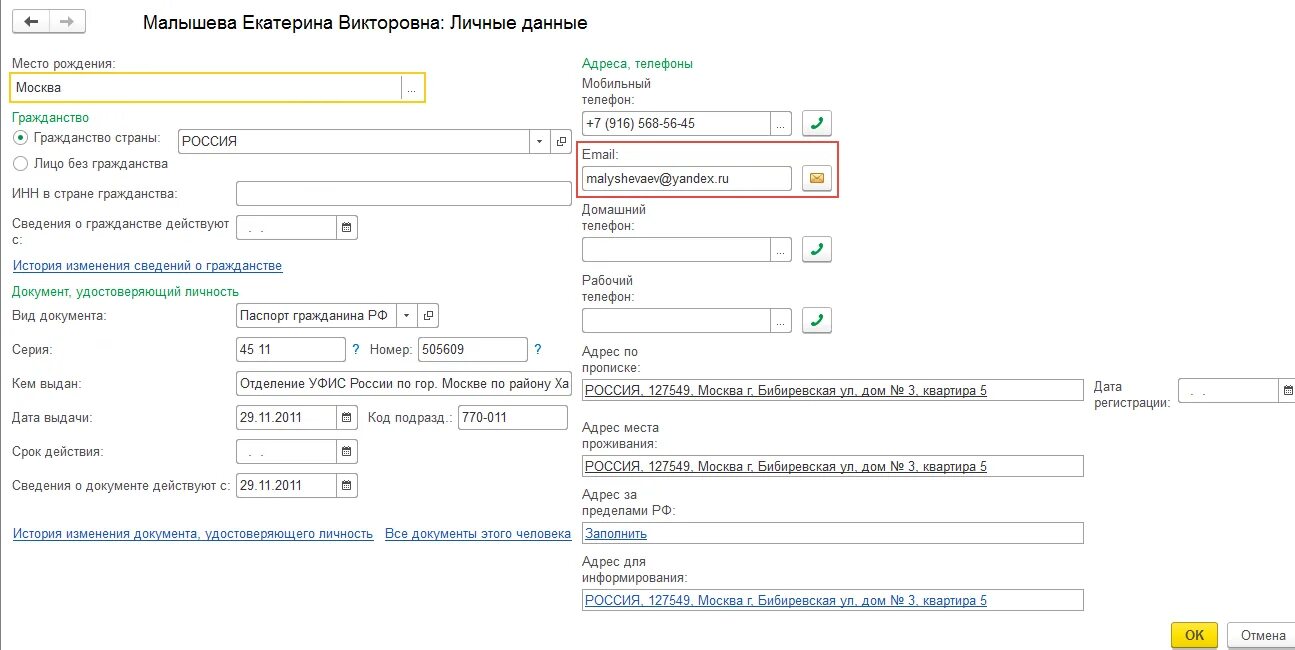Expand the document type dropdown

pos(407,315)
